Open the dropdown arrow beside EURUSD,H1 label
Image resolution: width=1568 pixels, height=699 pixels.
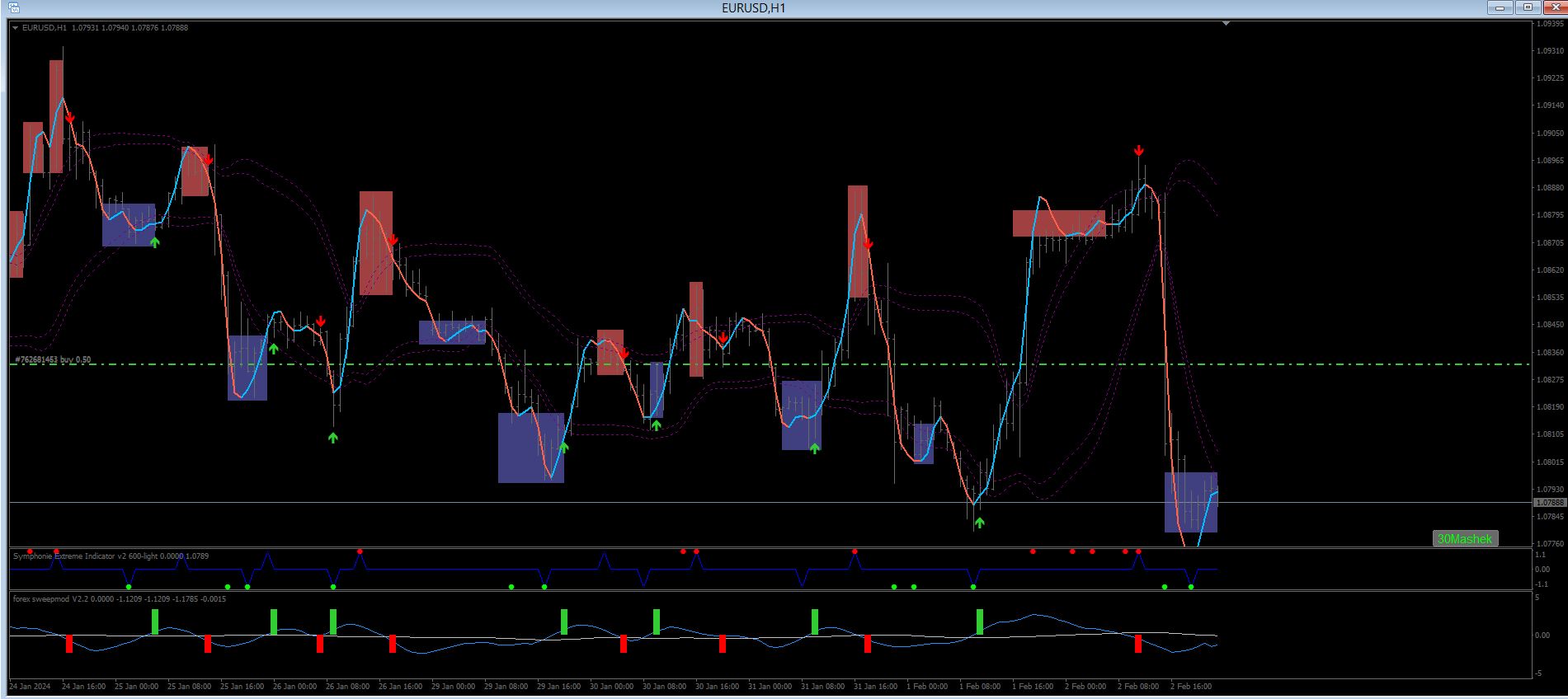16,28
